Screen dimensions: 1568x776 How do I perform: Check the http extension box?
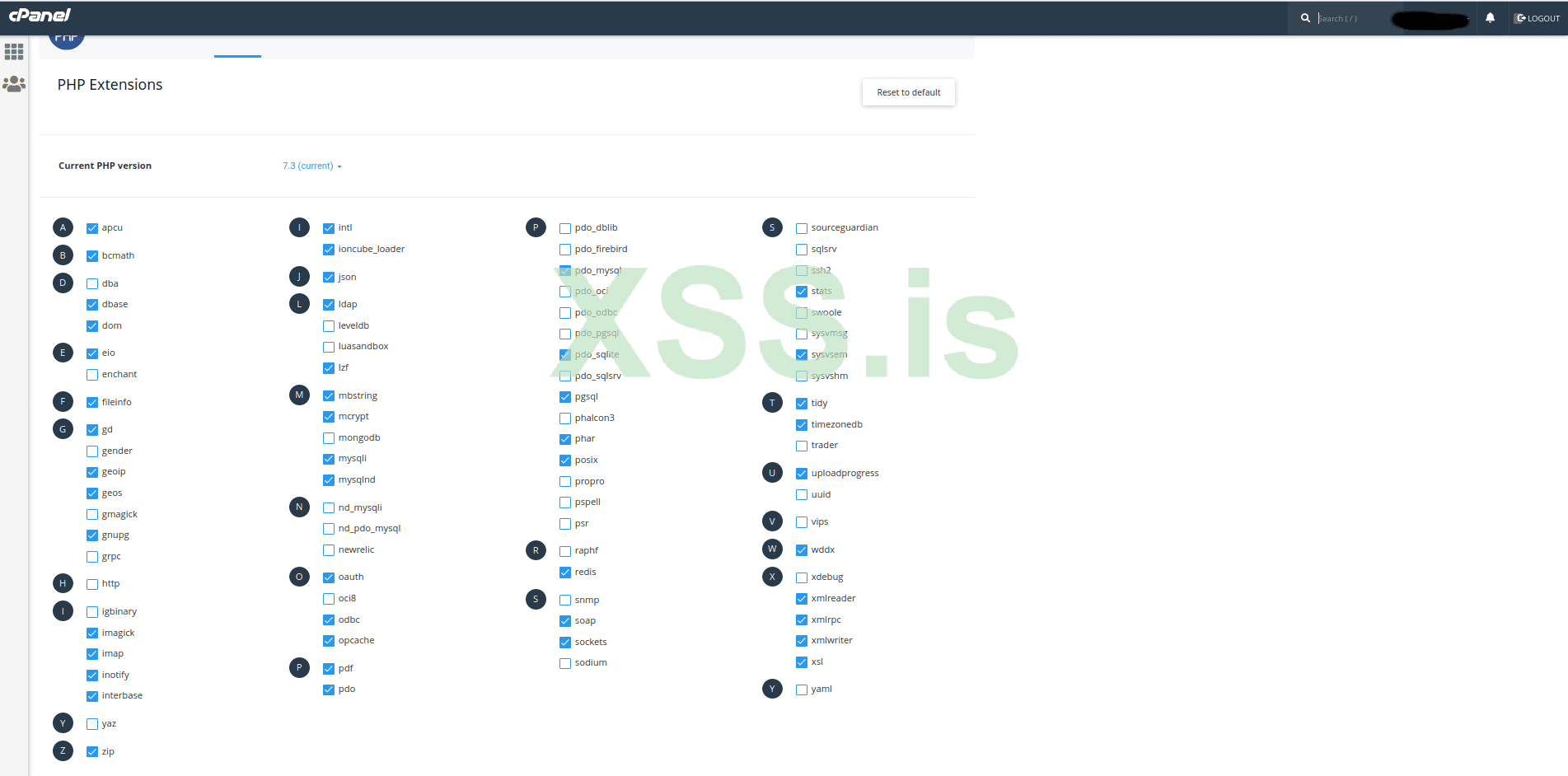click(92, 584)
